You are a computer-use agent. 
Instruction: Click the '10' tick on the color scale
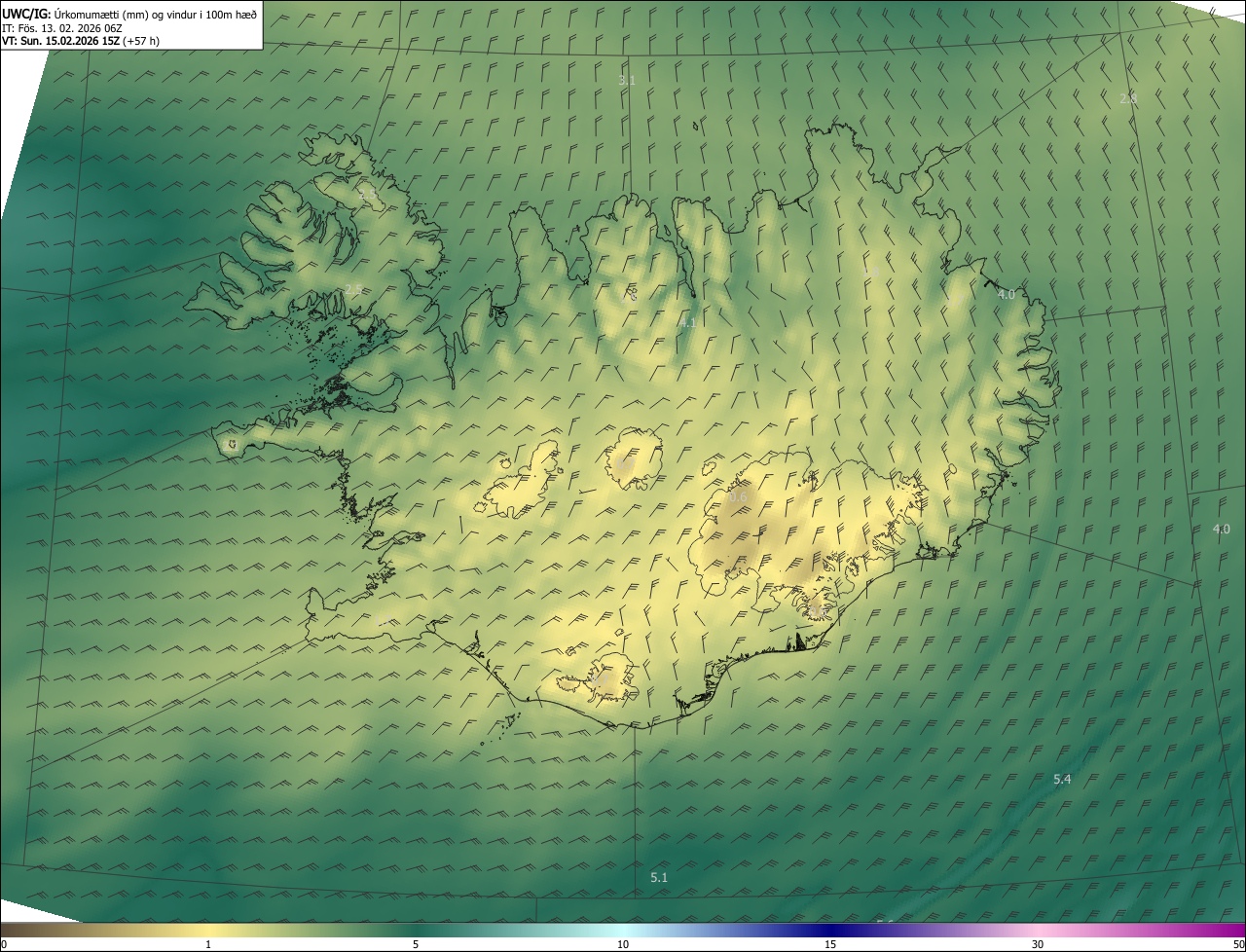(x=623, y=944)
